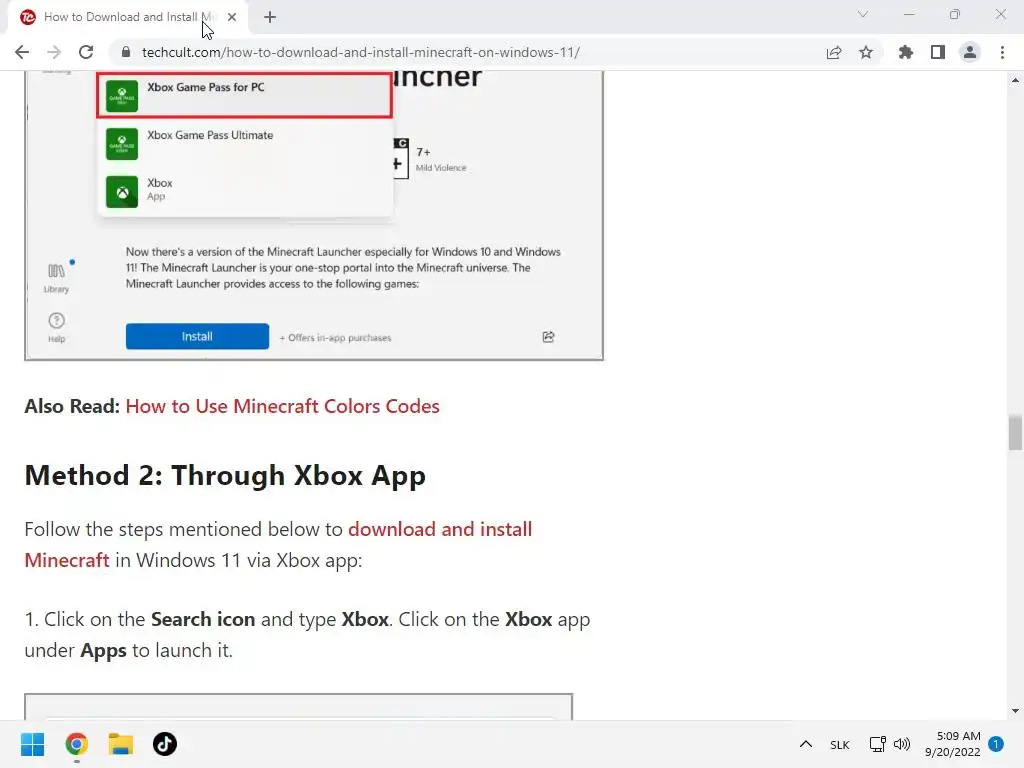Open volume speaker tray icon
Viewport: 1024px width, 768px height.
pos(902,744)
